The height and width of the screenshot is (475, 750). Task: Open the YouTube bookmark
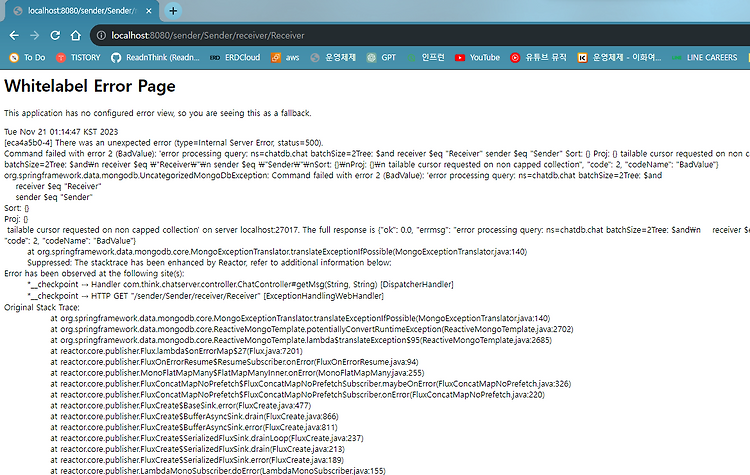477,57
